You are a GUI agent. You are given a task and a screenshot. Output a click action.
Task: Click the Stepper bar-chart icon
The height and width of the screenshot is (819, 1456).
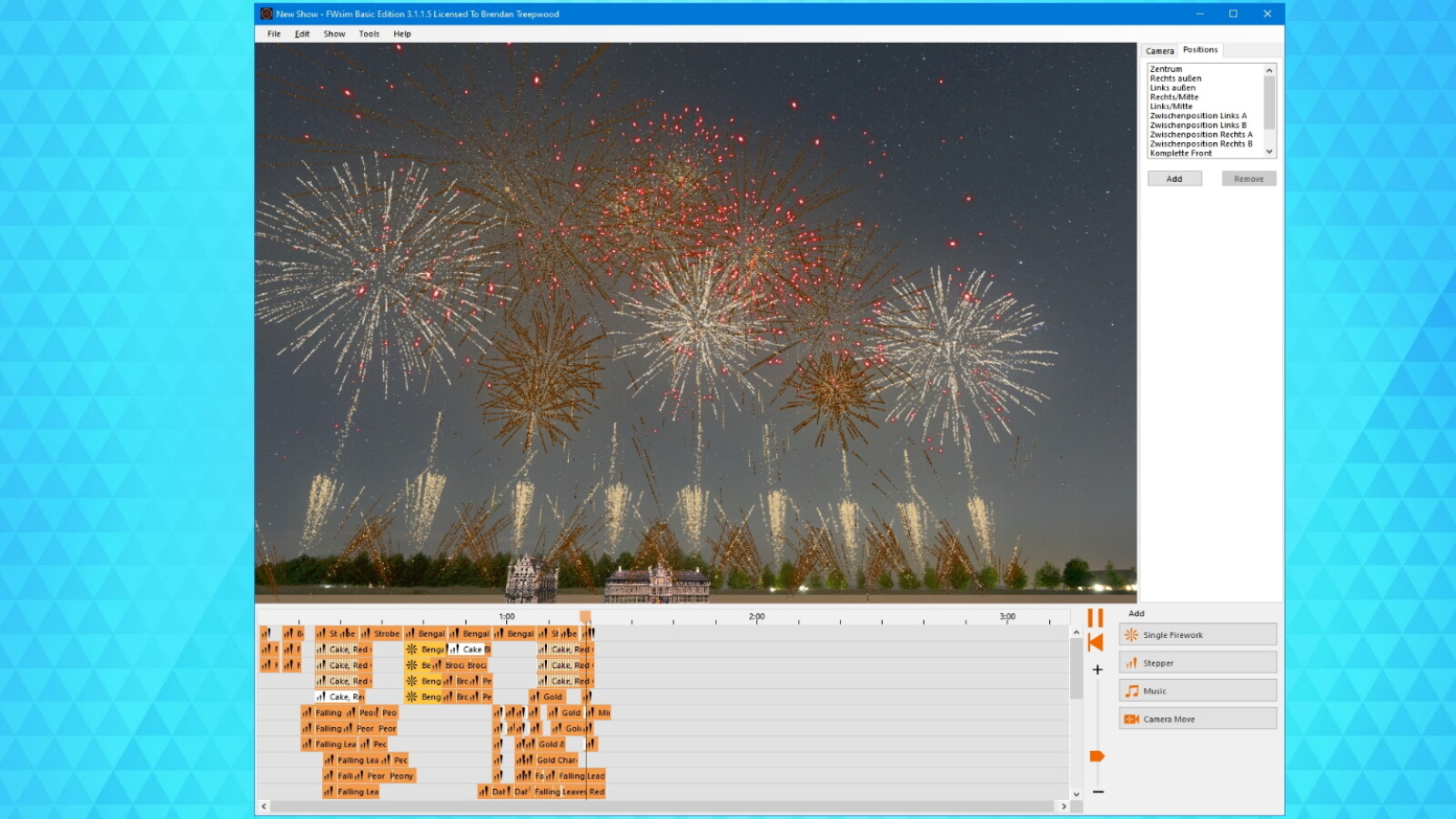point(1131,662)
